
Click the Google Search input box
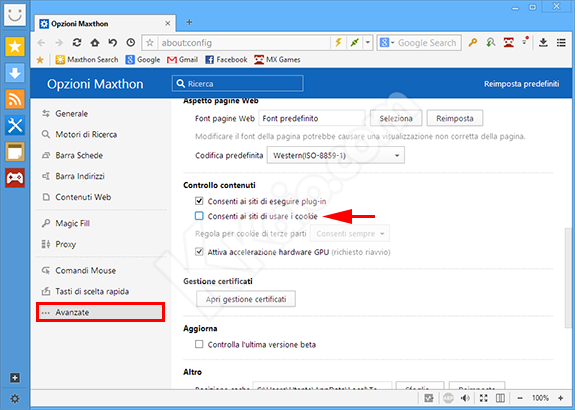(427, 43)
